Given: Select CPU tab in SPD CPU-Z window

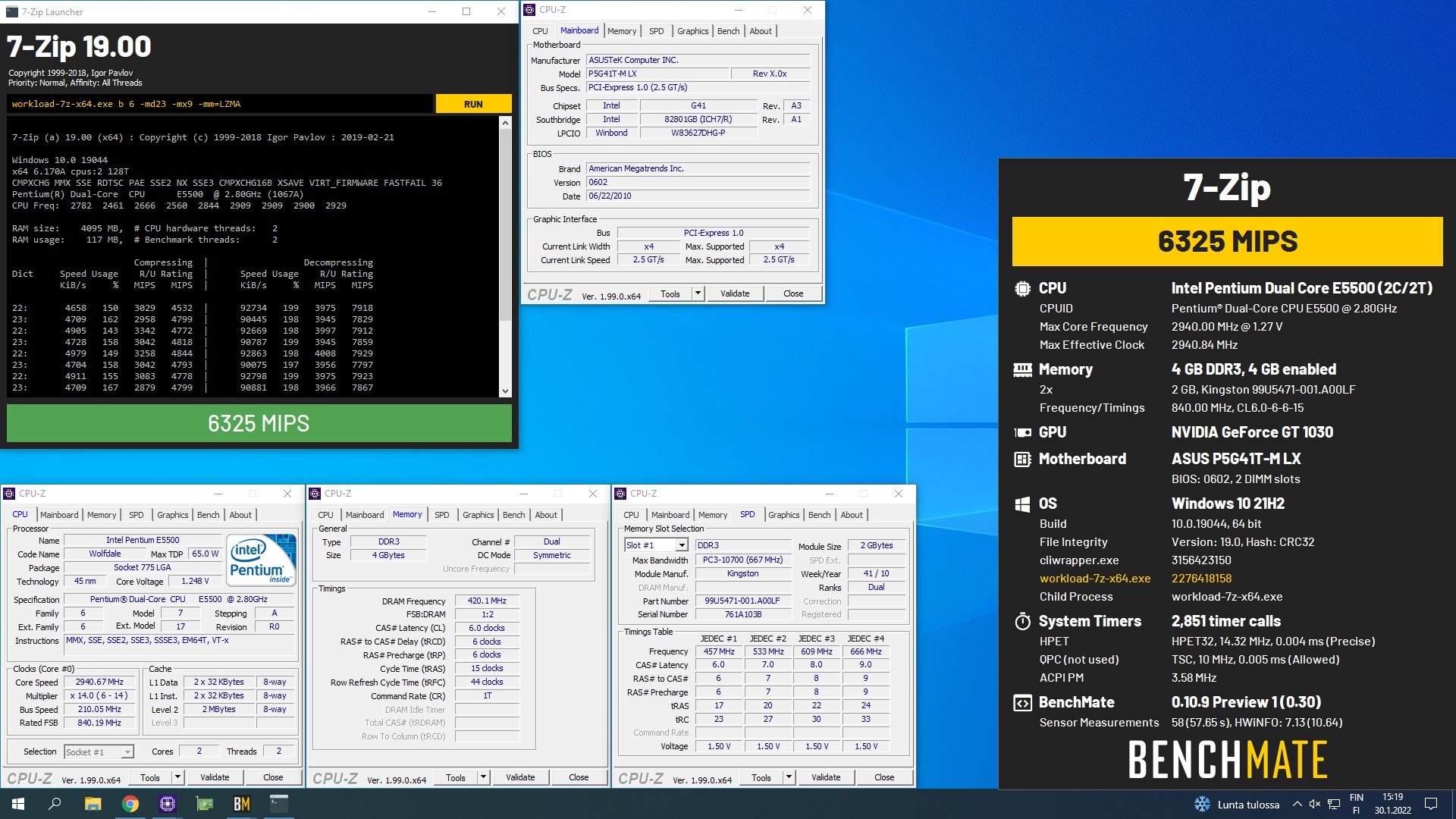Looking at the screenshot, I should (631, 515).
